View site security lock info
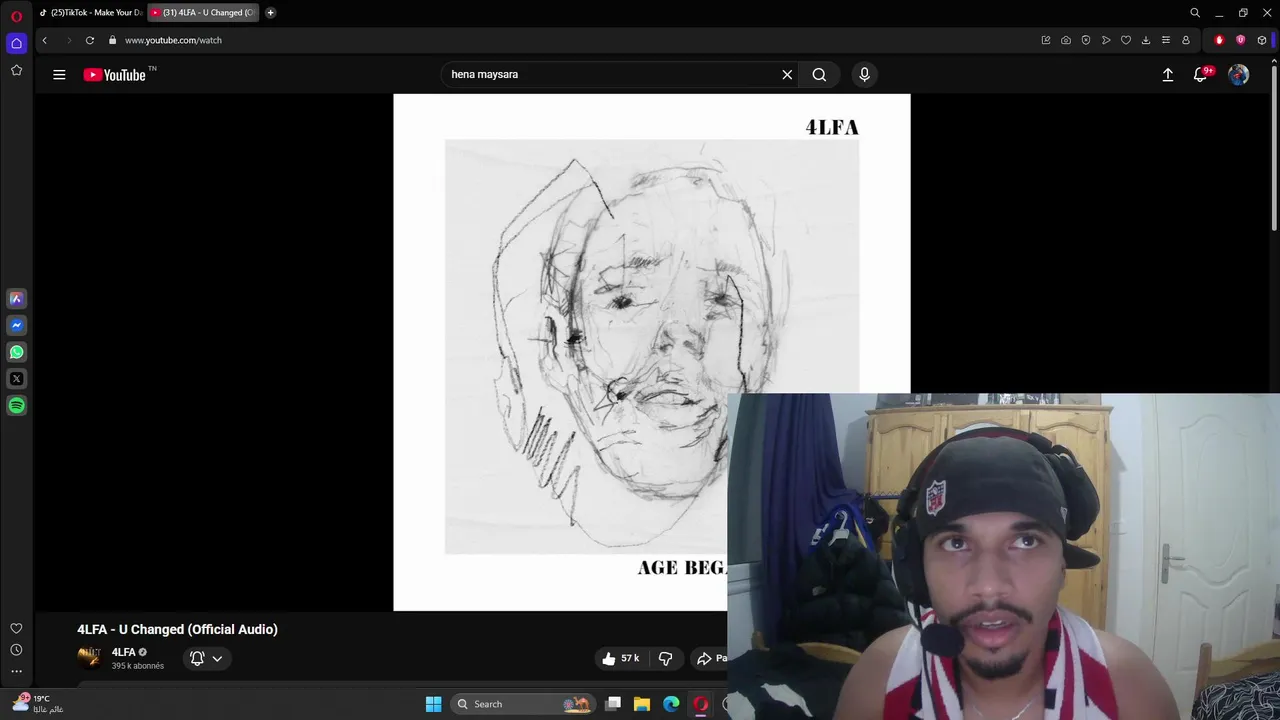This screenshot has width=1280, height=720. point(113,40)
